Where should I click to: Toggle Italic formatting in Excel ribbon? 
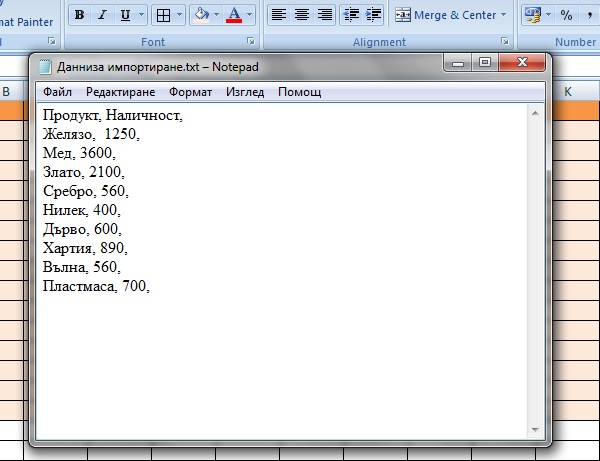102,15
